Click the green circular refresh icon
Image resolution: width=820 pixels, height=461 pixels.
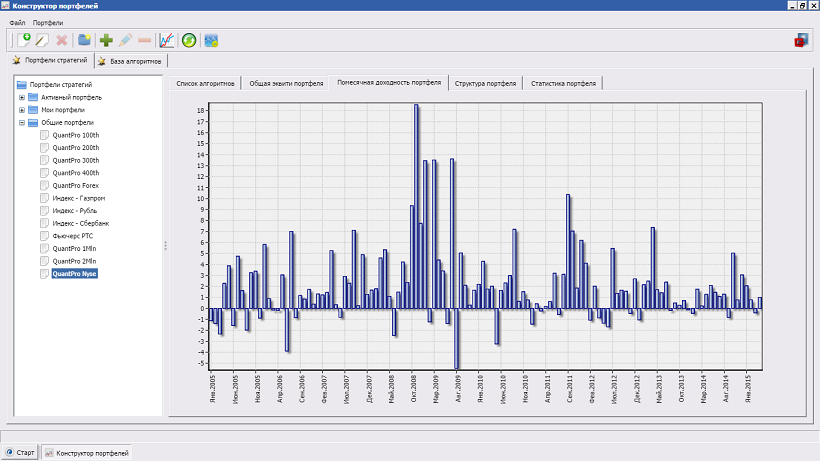tap(189, 40)
